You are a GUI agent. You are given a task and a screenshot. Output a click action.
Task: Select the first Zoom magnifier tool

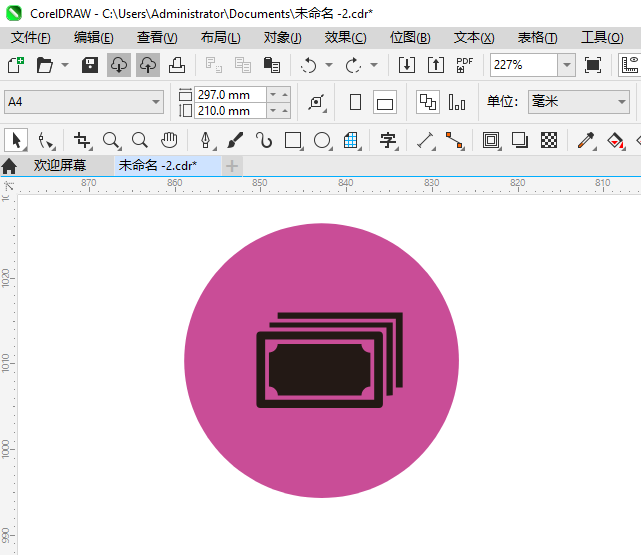click(x=111, y=141)
